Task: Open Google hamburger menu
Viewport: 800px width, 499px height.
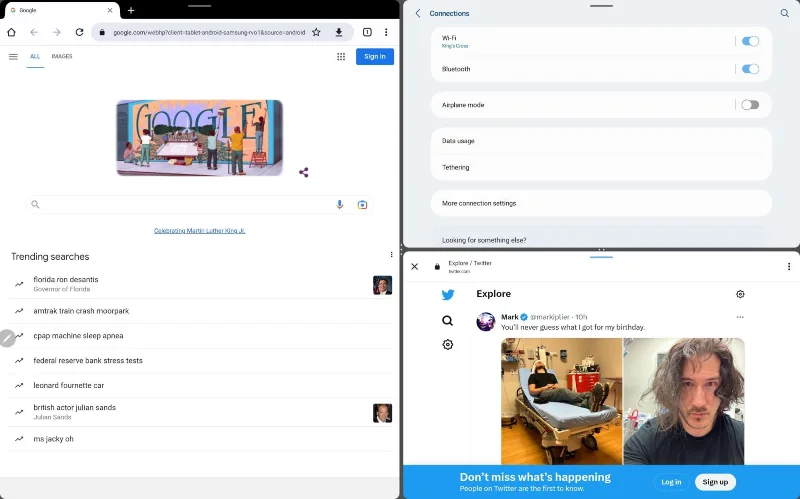Action: tap(13, 57)
